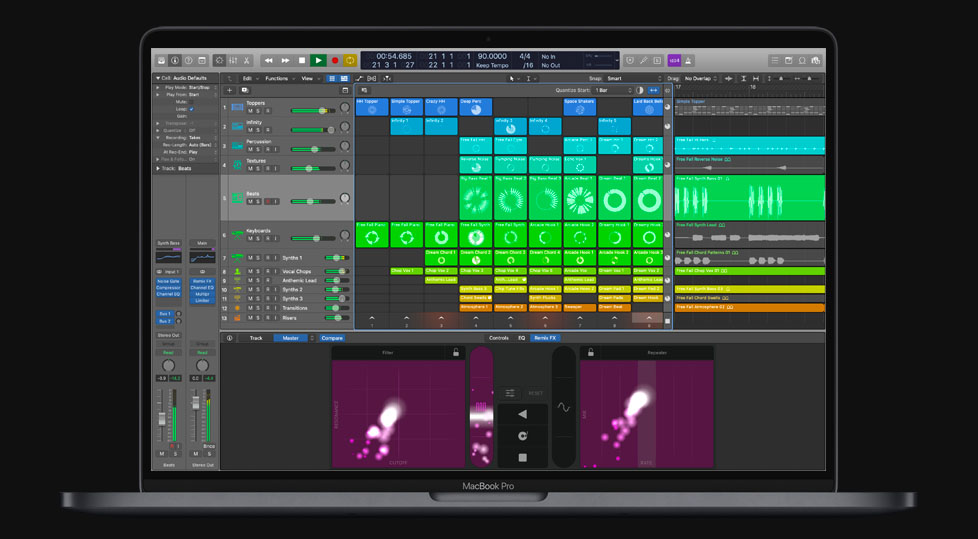Open the Quantize Start 1 Bar dropdown
Viewport: 978px width, 539px height.
tap(614, 90)
